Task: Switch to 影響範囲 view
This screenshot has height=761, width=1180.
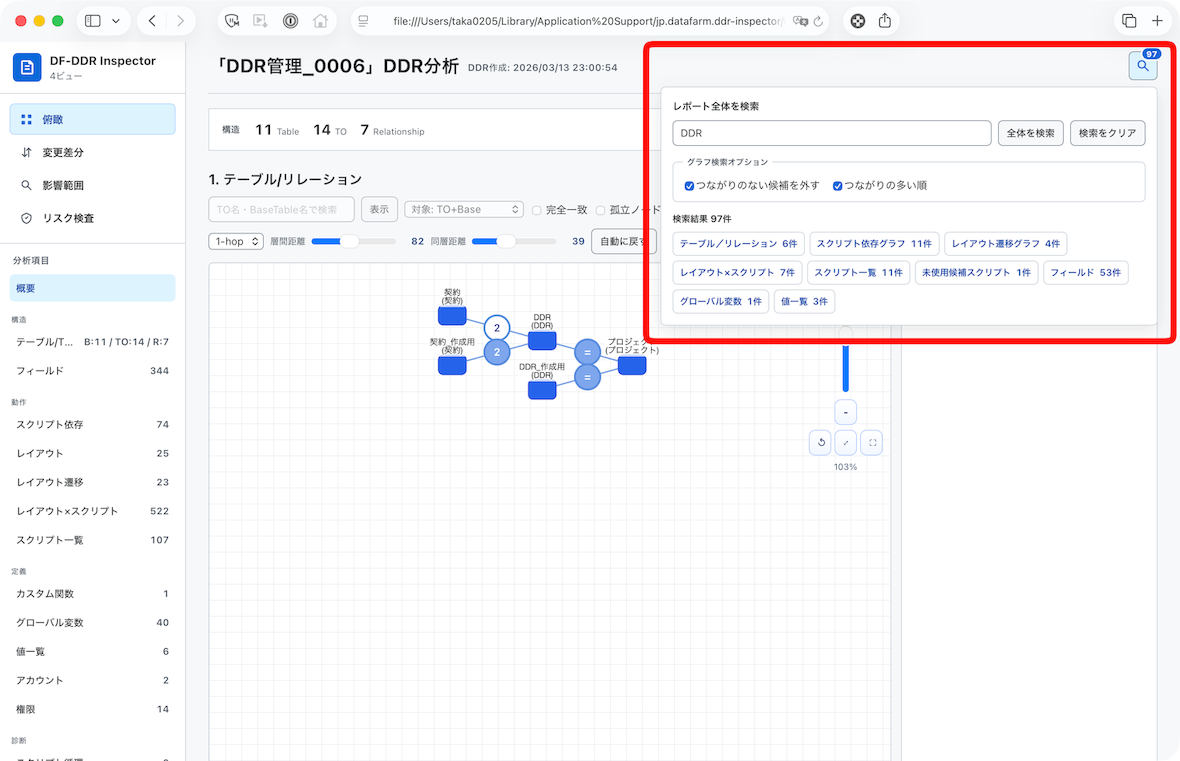Action: click(x=93, y=185)
